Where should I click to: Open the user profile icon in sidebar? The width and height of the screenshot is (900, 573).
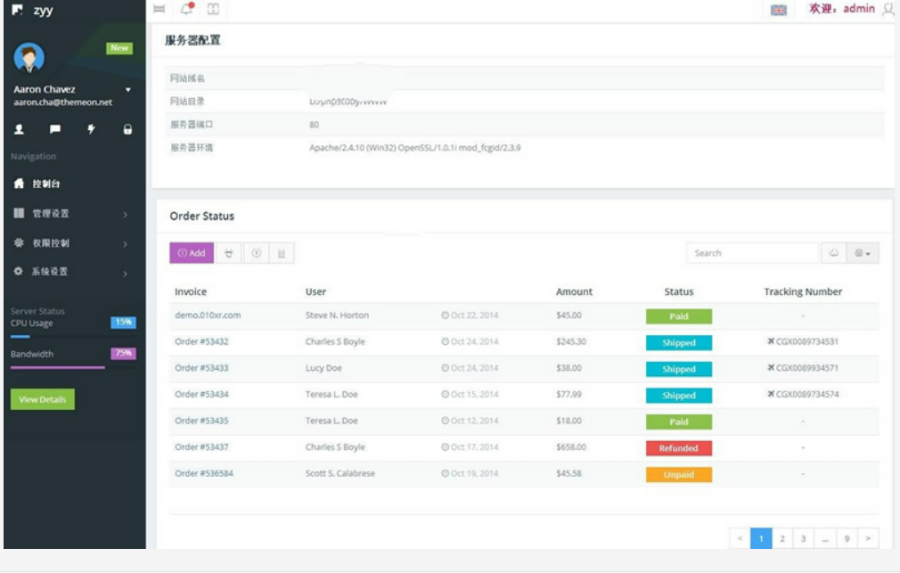[x=19, y=129]
